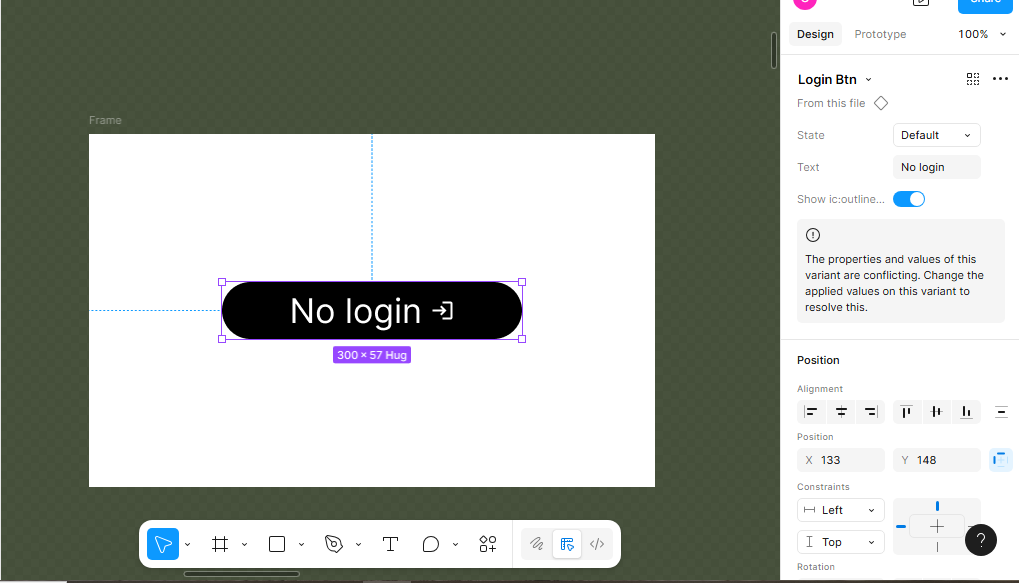The height and width of the screenshot is (583, 1019).
Task: Toggle the Show ic:outline switch
Action: pos(909,199)
